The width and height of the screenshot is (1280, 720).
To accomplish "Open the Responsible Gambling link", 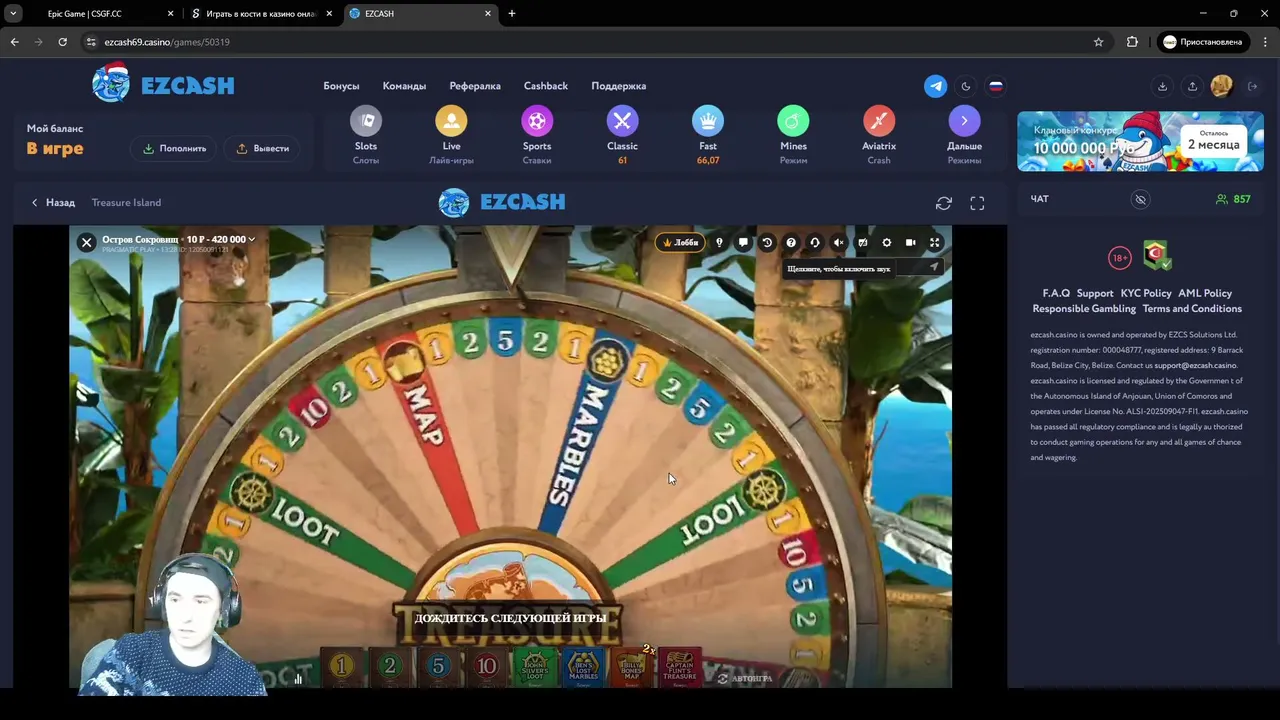I will click(1084, 309).
